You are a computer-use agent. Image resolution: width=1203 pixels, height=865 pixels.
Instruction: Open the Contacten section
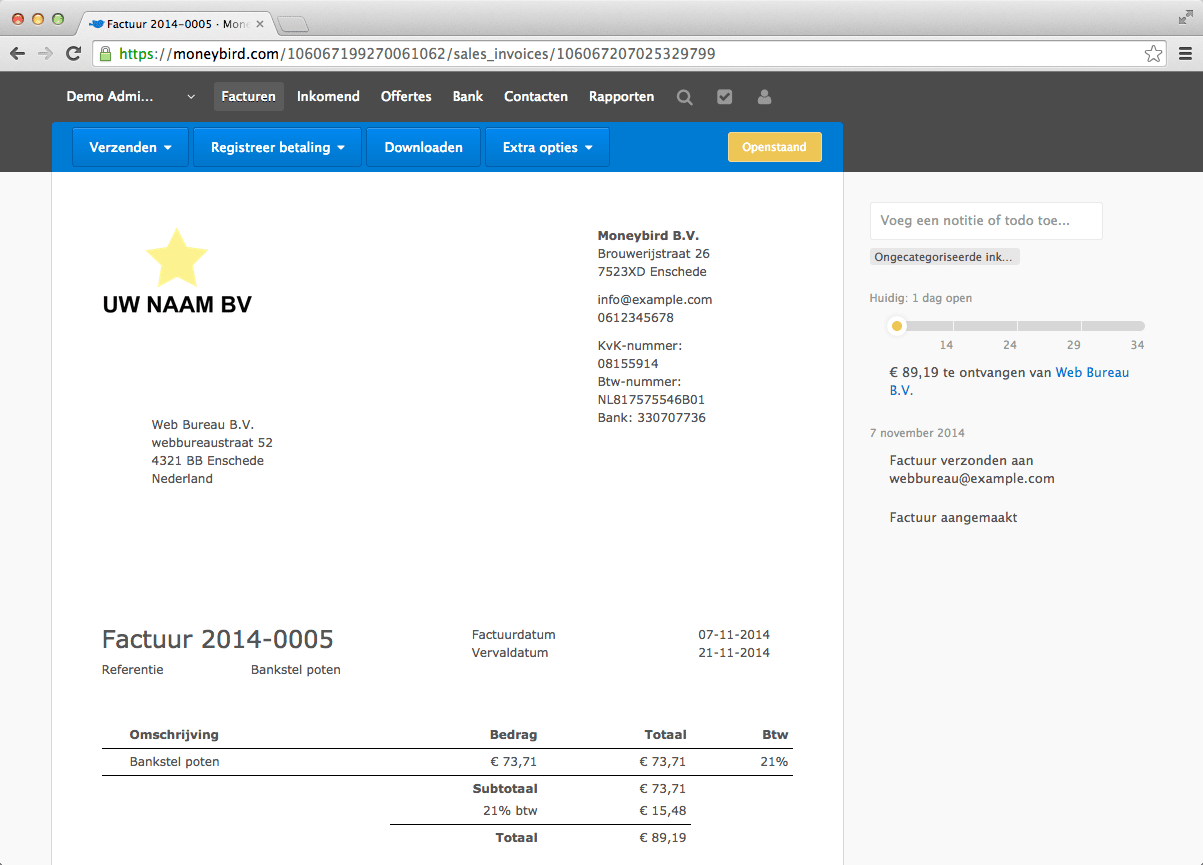pos(536,96)
